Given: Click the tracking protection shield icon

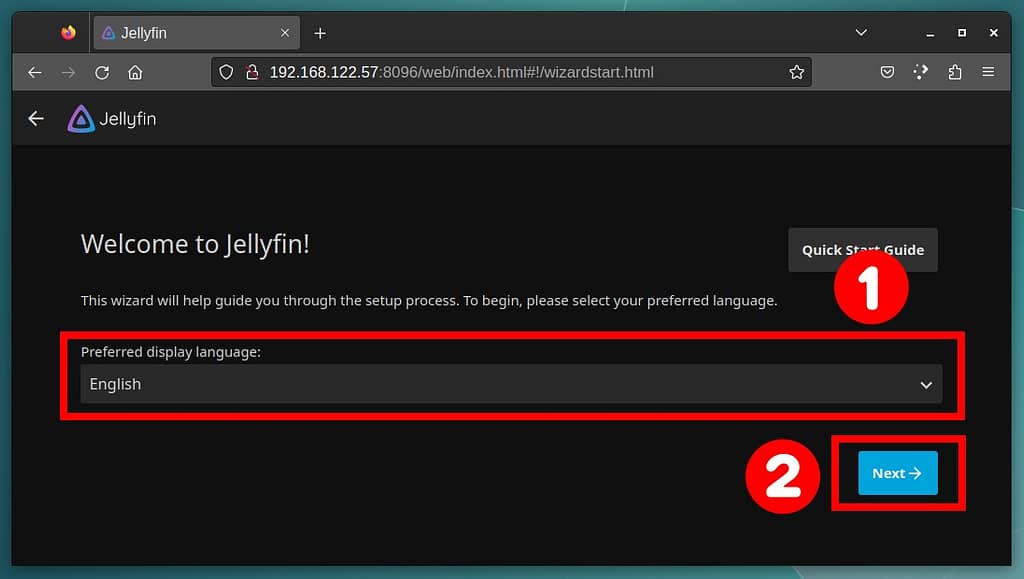Looking at the screenshot, I should coord(226,73).
